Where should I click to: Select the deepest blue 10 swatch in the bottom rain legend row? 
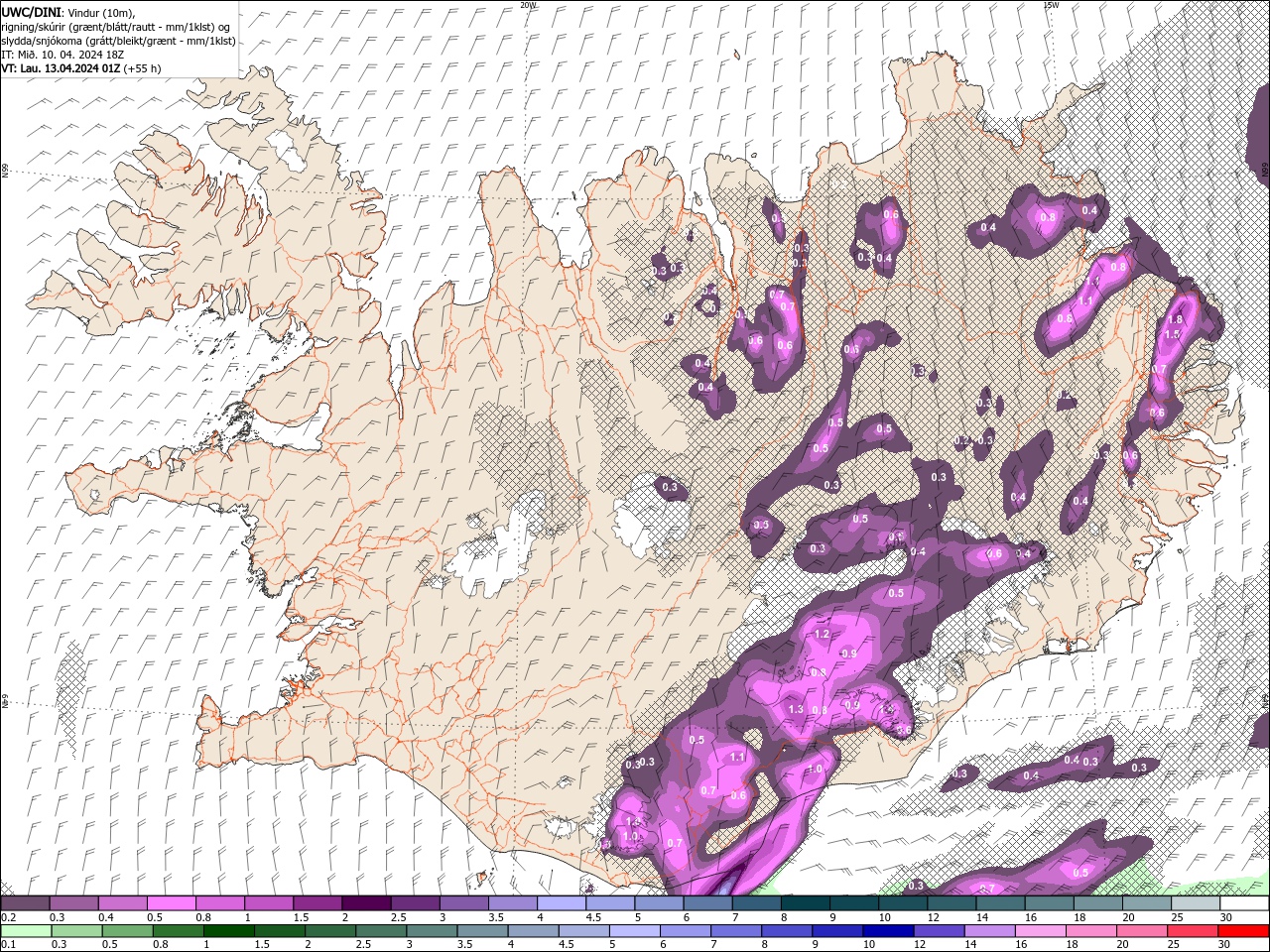pos(888,931)
